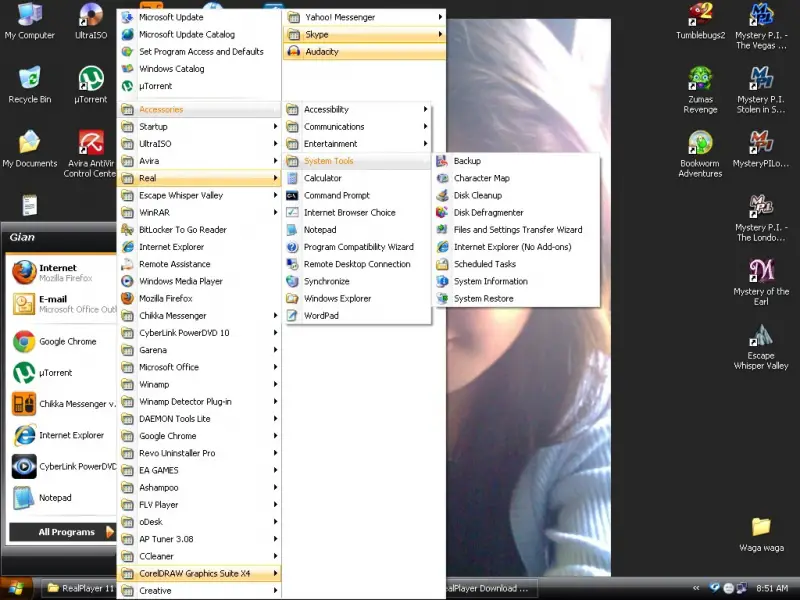Screen dimensions: 800x600
Task: Open Set Program Access and Defaults
Action: coord(199,52)
